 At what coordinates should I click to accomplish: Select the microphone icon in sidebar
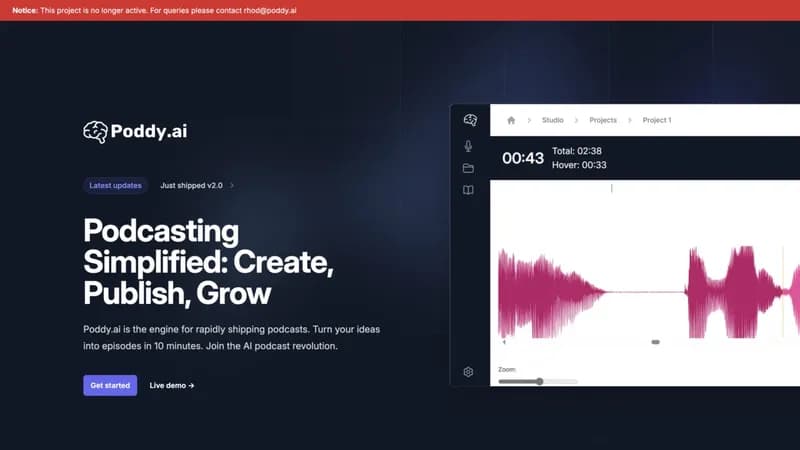tap(468, 146)
